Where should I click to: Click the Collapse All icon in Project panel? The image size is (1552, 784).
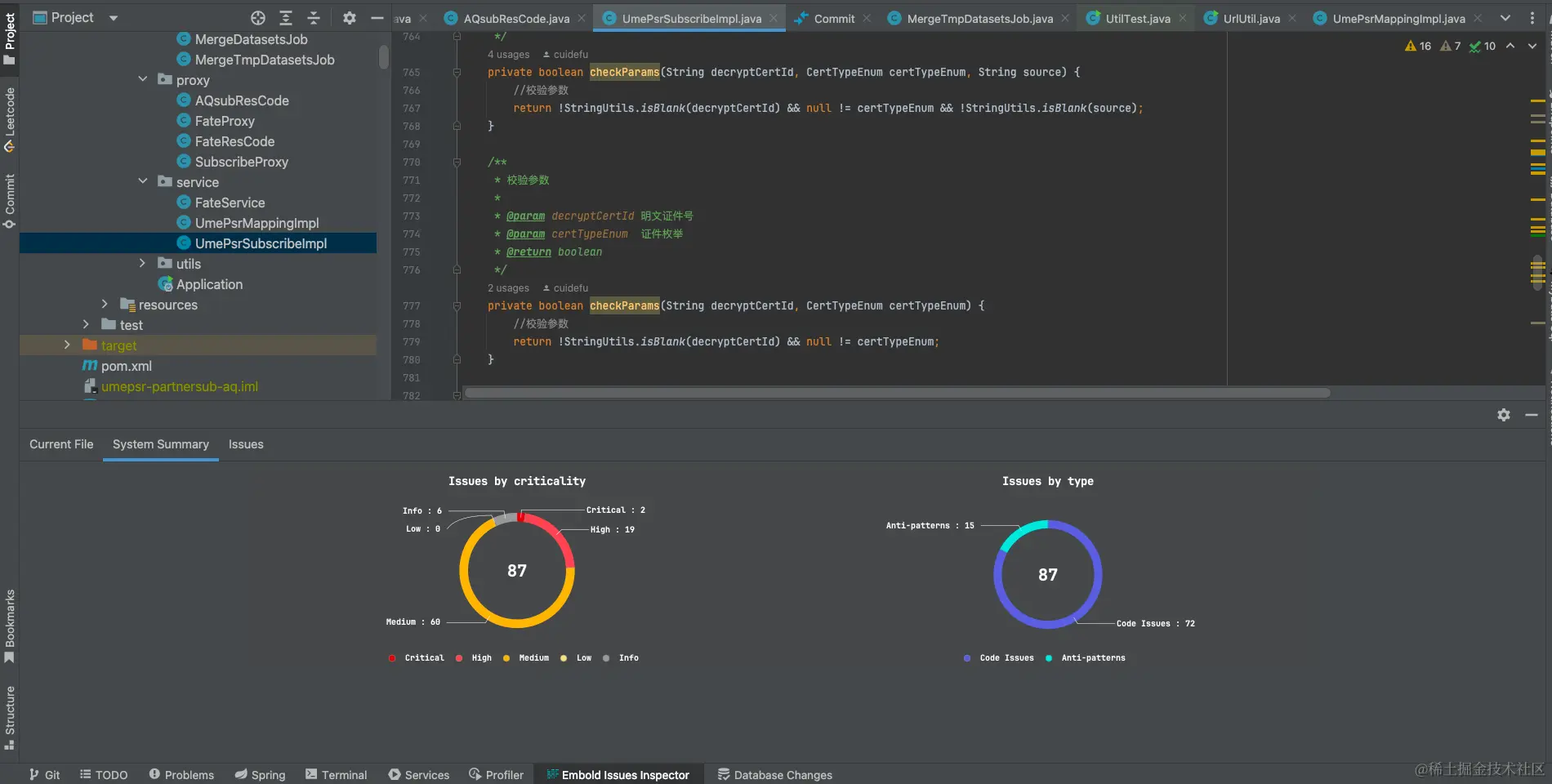pos(314,18)
